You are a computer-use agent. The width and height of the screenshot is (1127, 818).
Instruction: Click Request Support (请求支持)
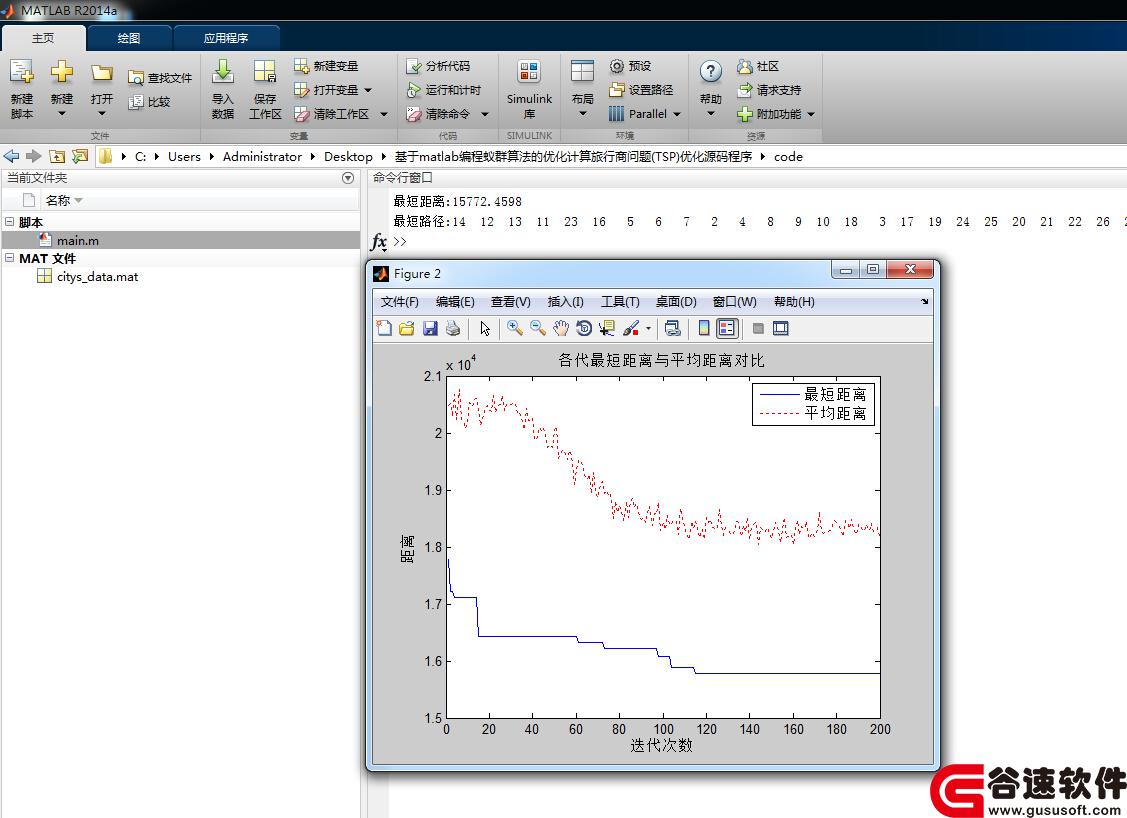769,90
